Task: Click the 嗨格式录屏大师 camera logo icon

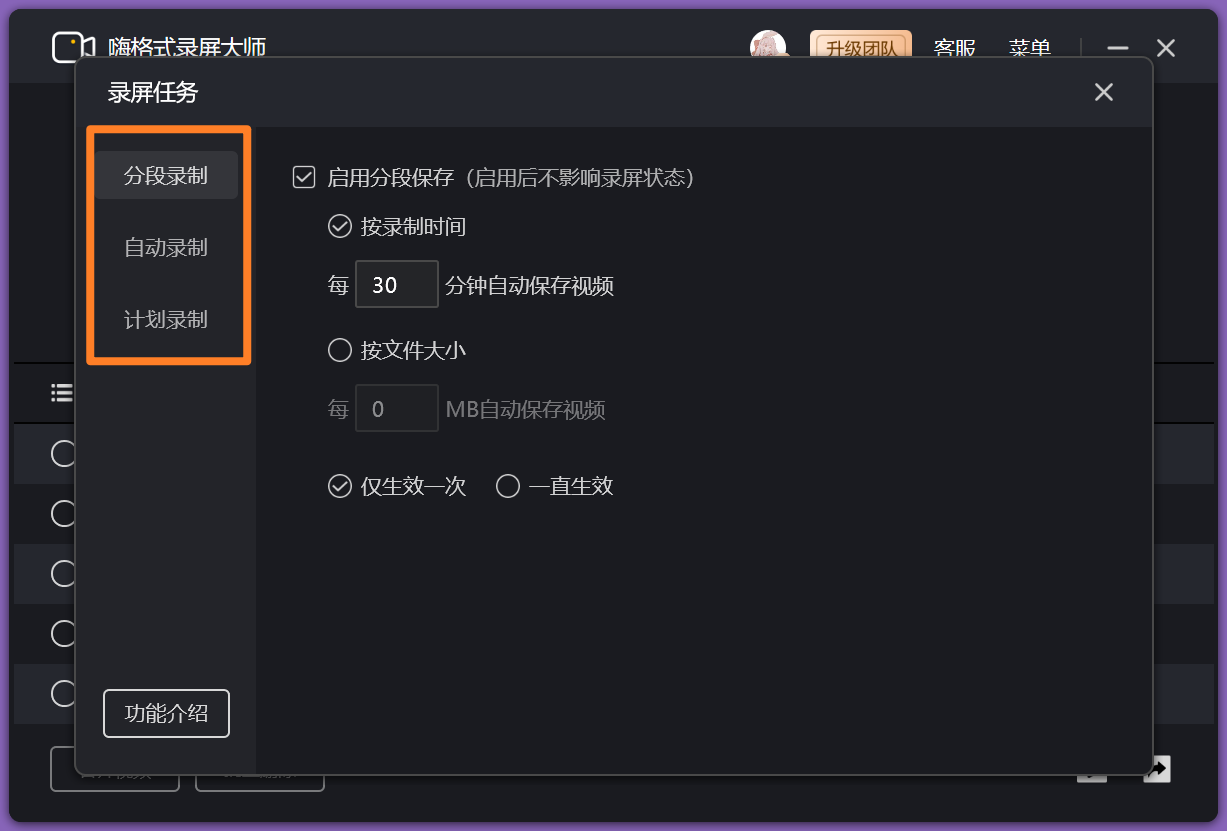Action: [x=73, y=47]
